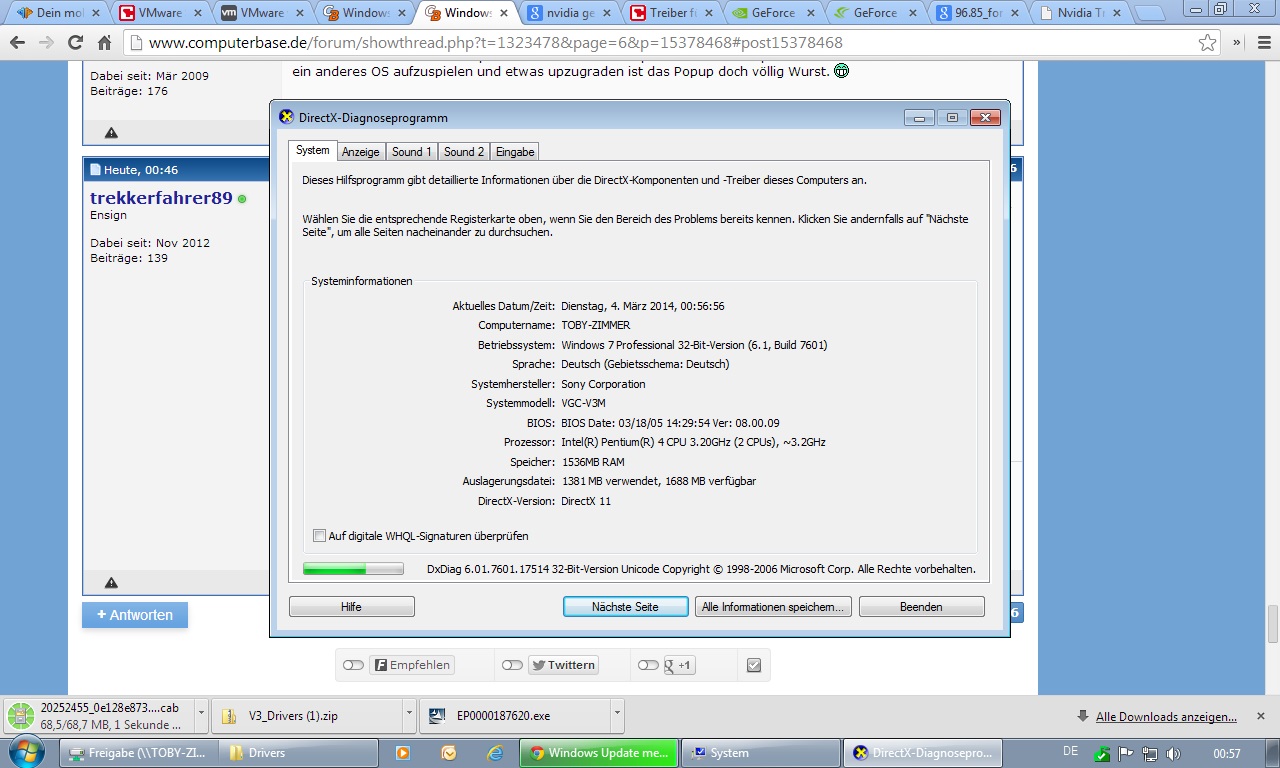Launch Internet Explorer from the taskbar

[495, 753]
